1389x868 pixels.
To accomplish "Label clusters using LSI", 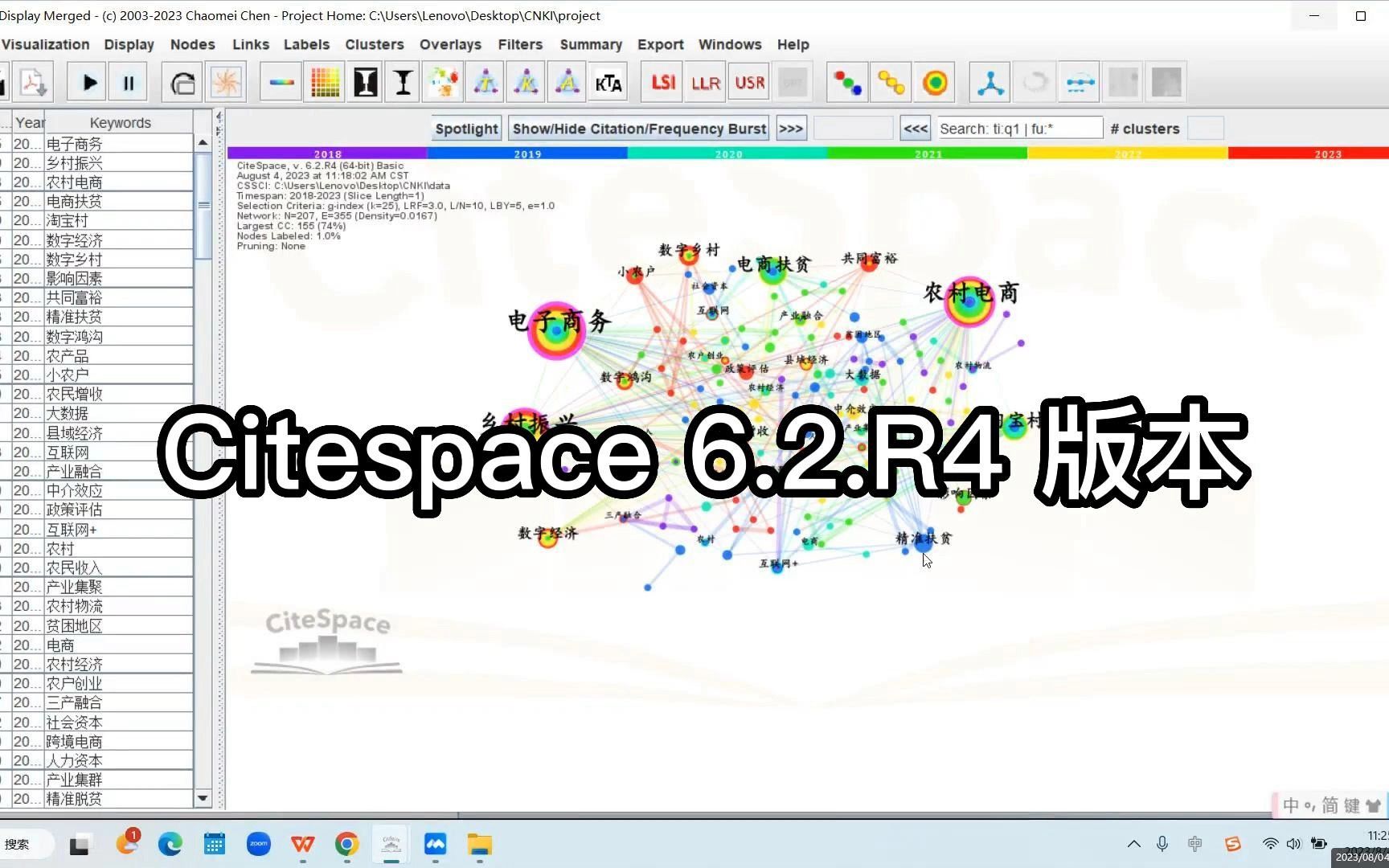I will point(662,82).
